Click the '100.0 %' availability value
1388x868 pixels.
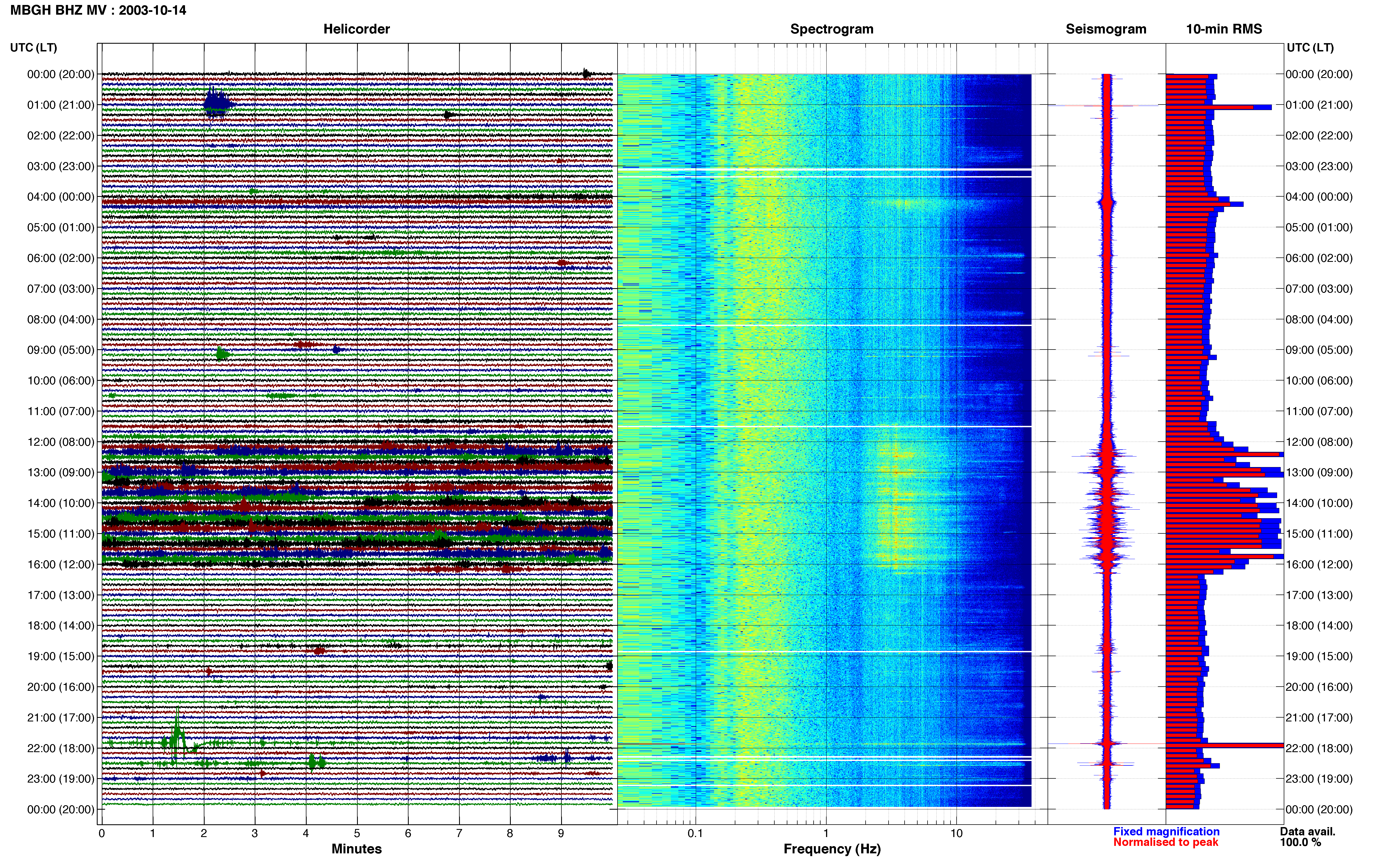[1300, 842]
